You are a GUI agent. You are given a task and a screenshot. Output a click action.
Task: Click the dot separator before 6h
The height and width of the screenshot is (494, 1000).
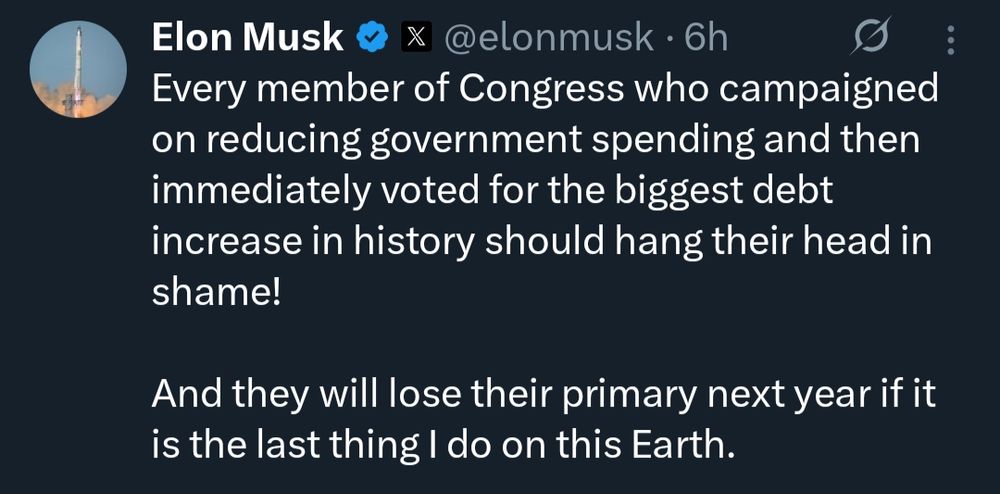pos(668,40)
